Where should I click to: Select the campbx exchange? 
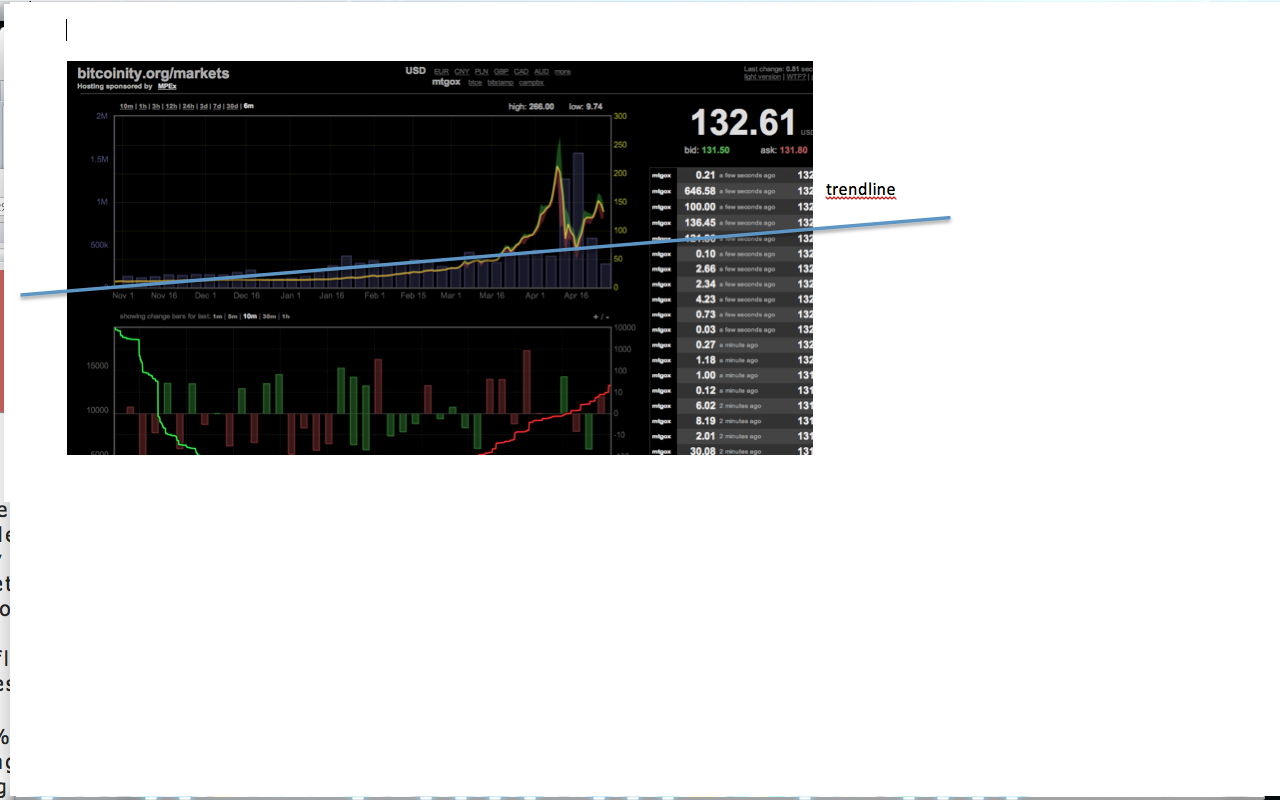pos(531,83)
